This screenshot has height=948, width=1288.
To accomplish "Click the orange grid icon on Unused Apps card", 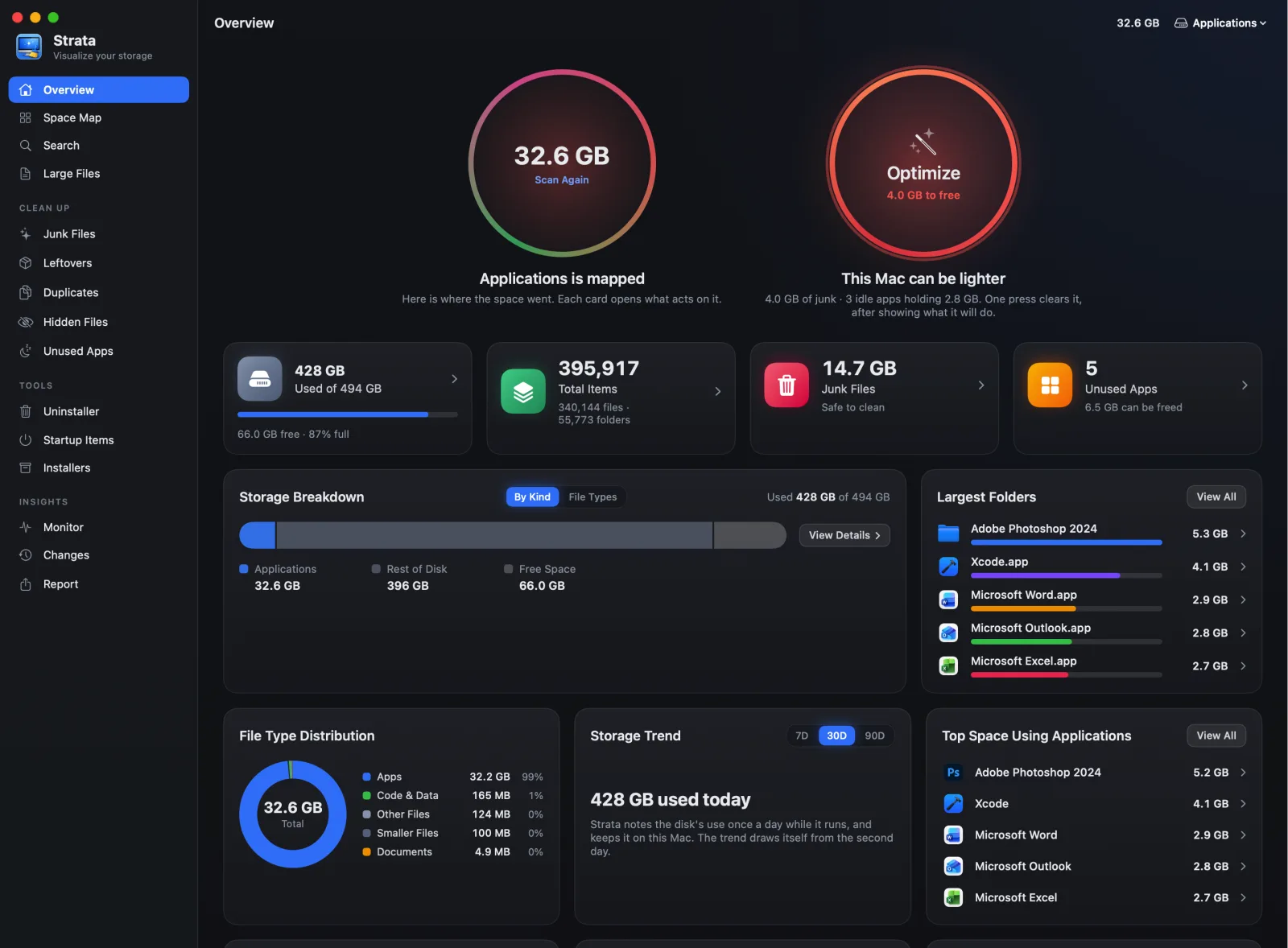I will [1050, 385].
